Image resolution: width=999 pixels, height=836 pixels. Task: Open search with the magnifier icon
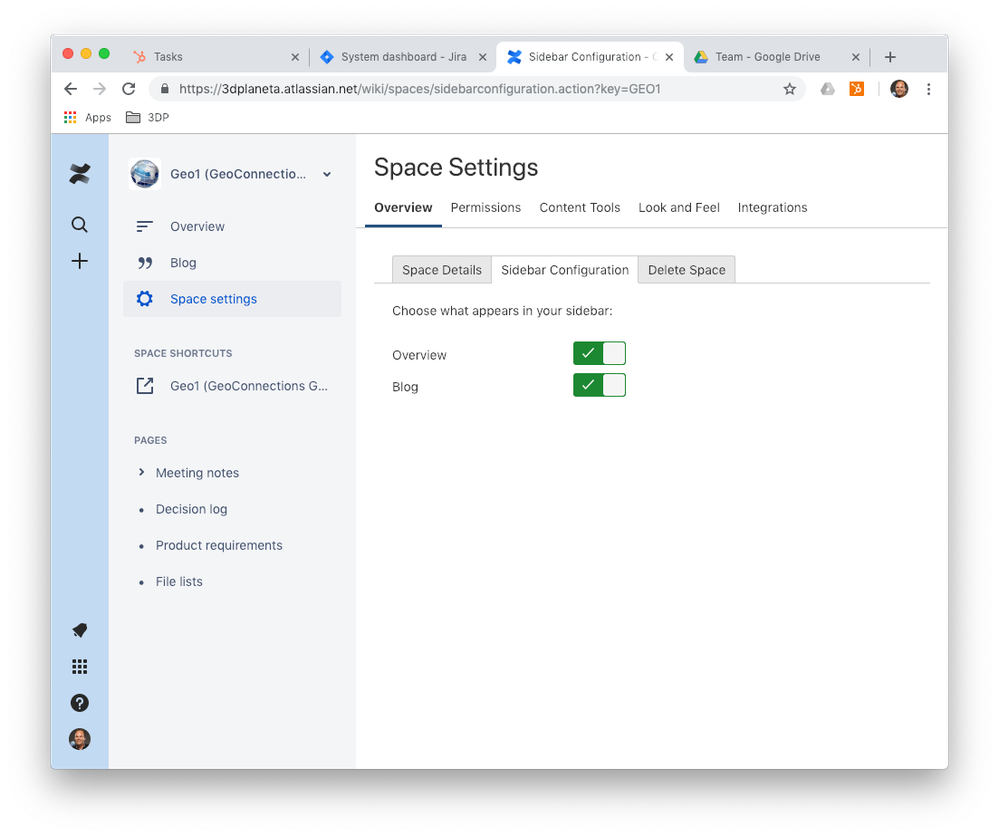point(80,224)
